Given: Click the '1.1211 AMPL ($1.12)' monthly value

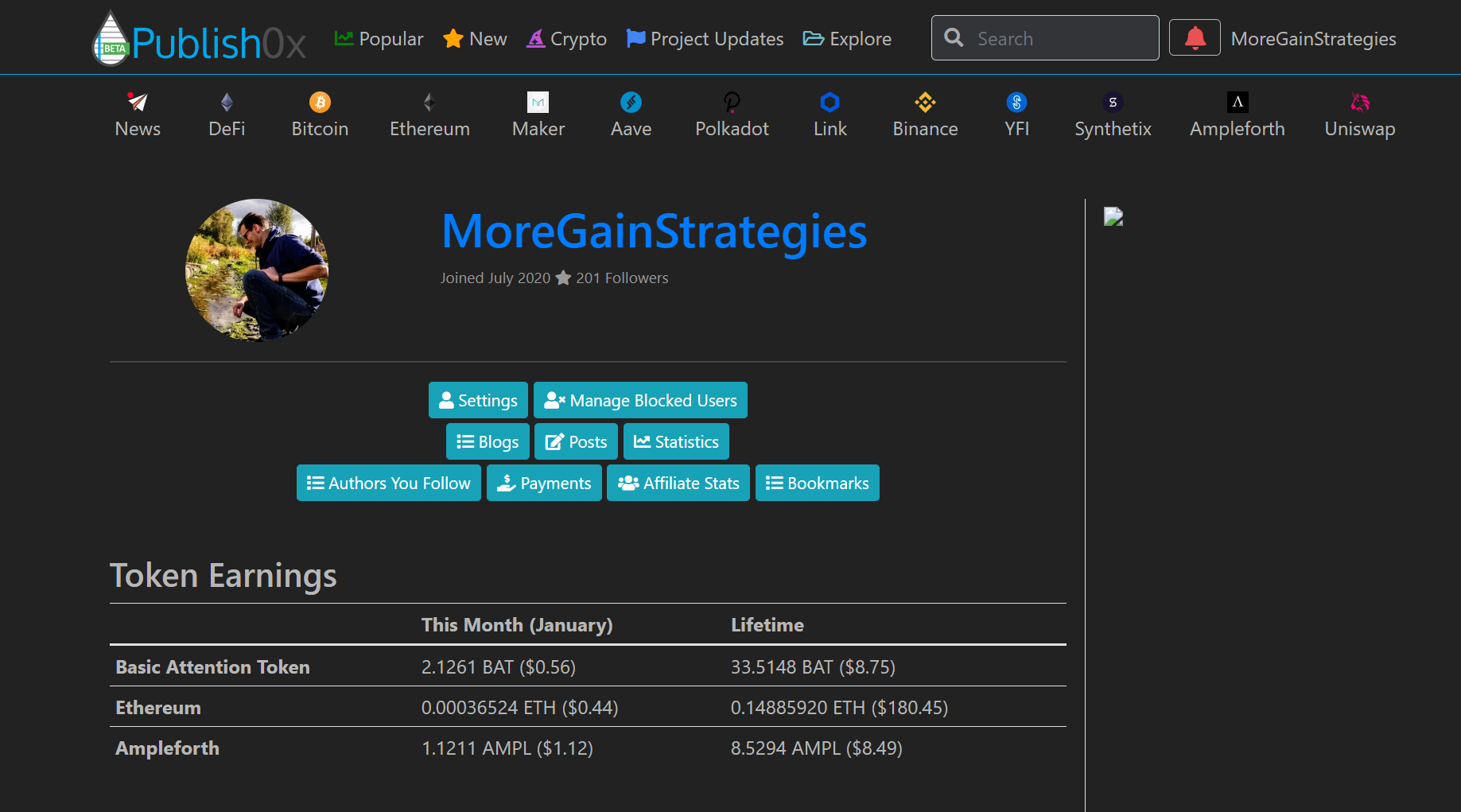Looking at the screenshot, I should pos(507,748).
